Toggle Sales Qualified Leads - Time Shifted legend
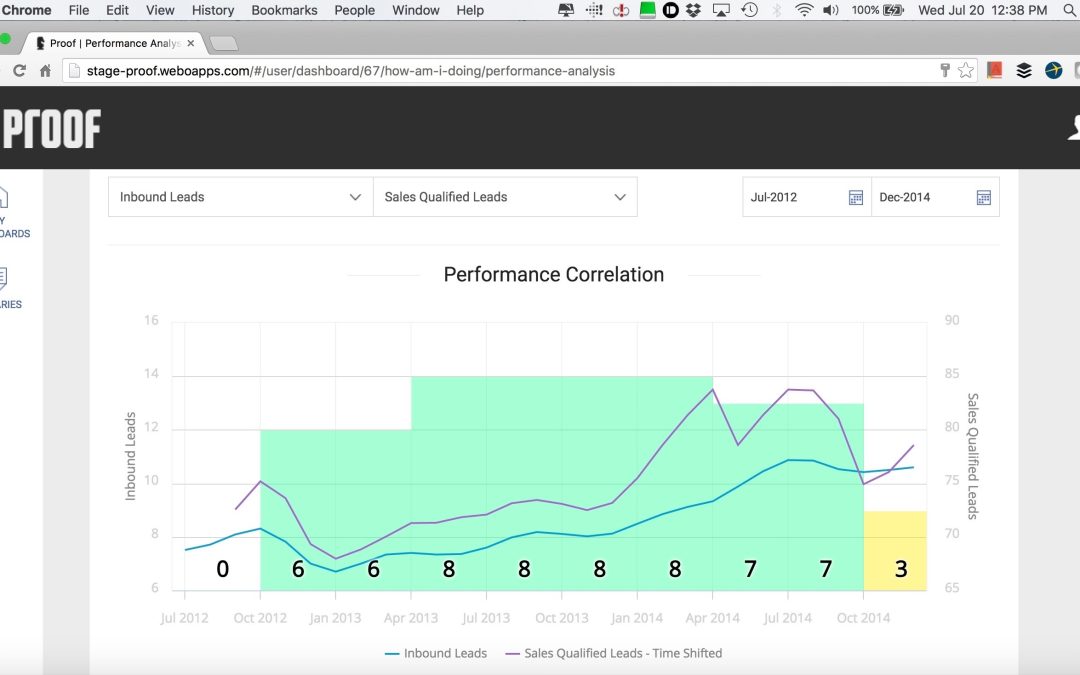Viewport: 1080px width, 675px height. click(614, 653)
